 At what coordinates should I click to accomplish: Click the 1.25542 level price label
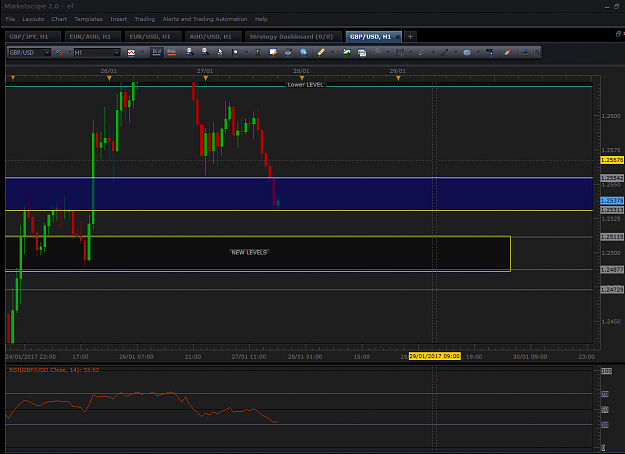click(x=612, y=178)
